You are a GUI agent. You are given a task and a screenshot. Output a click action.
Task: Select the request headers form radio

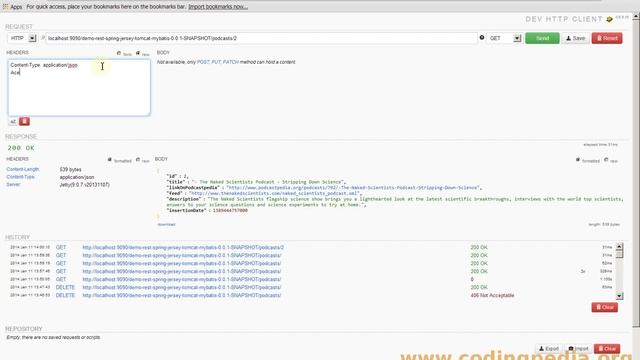(x=119, y=53)
